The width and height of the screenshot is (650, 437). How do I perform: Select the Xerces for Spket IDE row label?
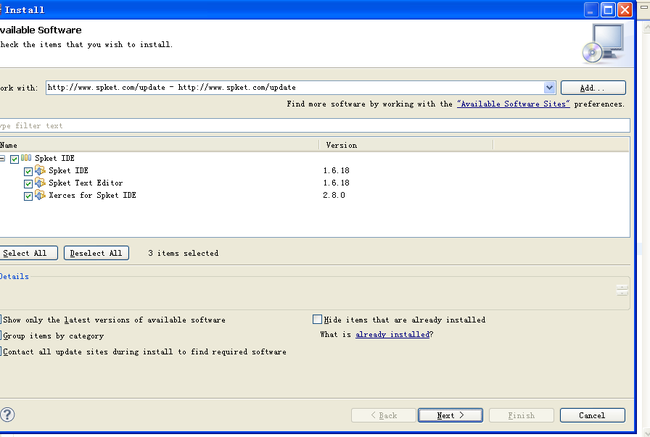92,195
